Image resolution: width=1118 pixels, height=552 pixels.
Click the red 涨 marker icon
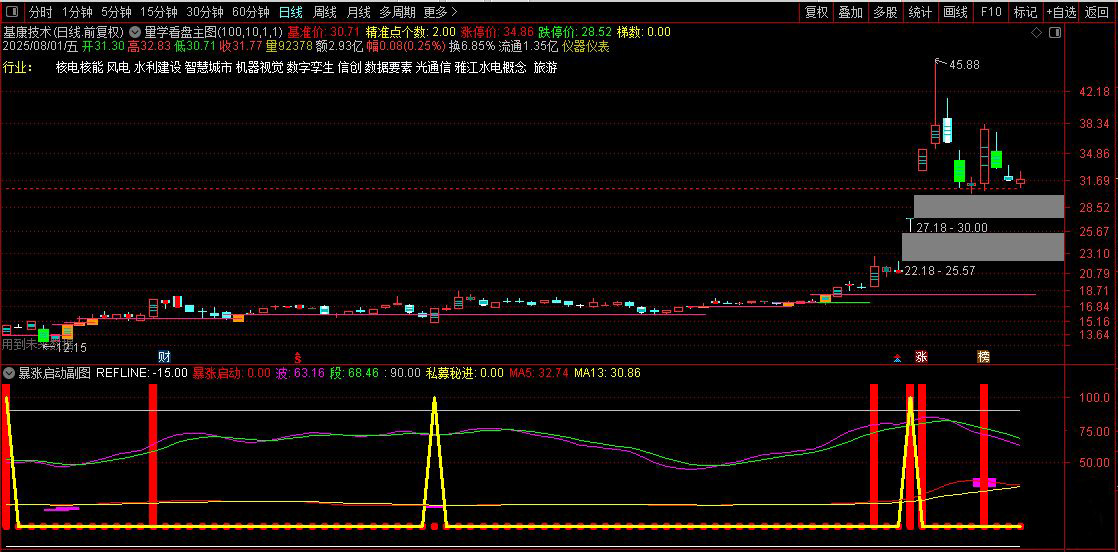point(922,356)
